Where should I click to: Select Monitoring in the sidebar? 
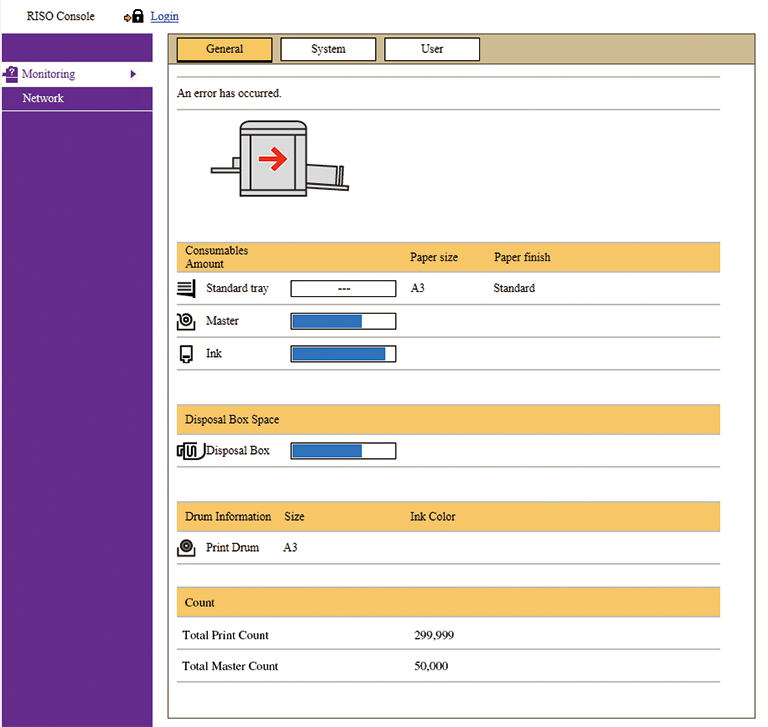pos(48,74)
